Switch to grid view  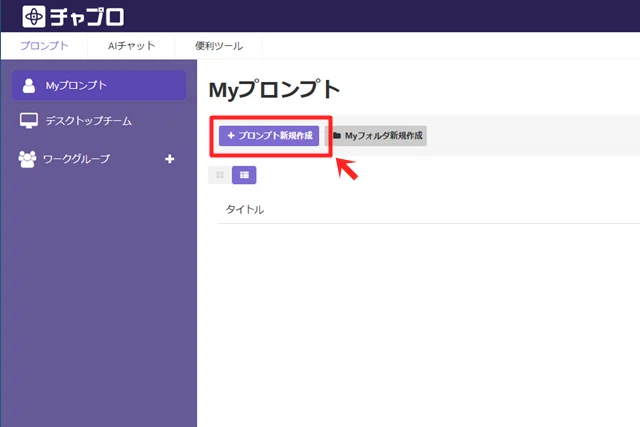coord(220,175)
